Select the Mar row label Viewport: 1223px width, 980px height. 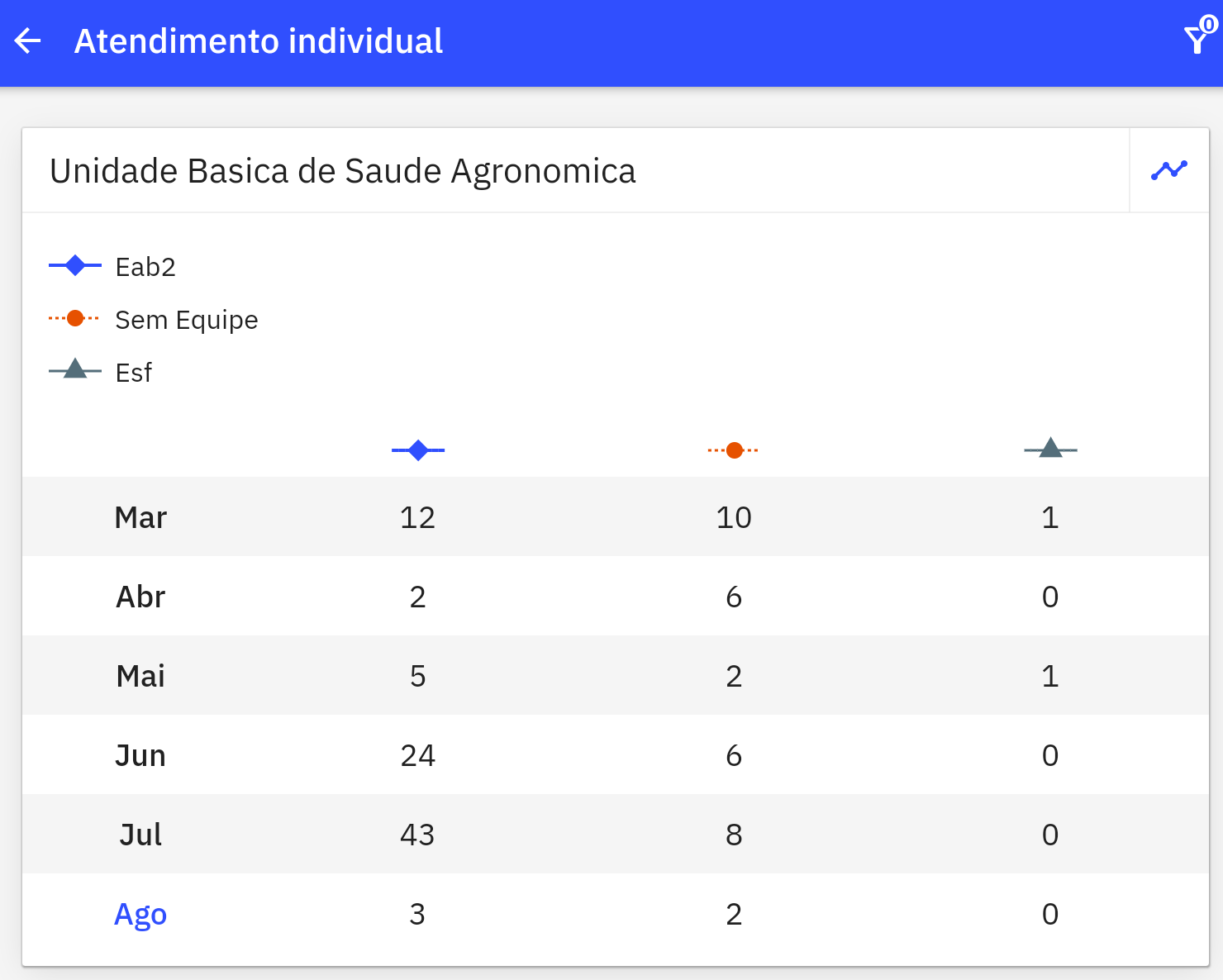coord(140,517)
